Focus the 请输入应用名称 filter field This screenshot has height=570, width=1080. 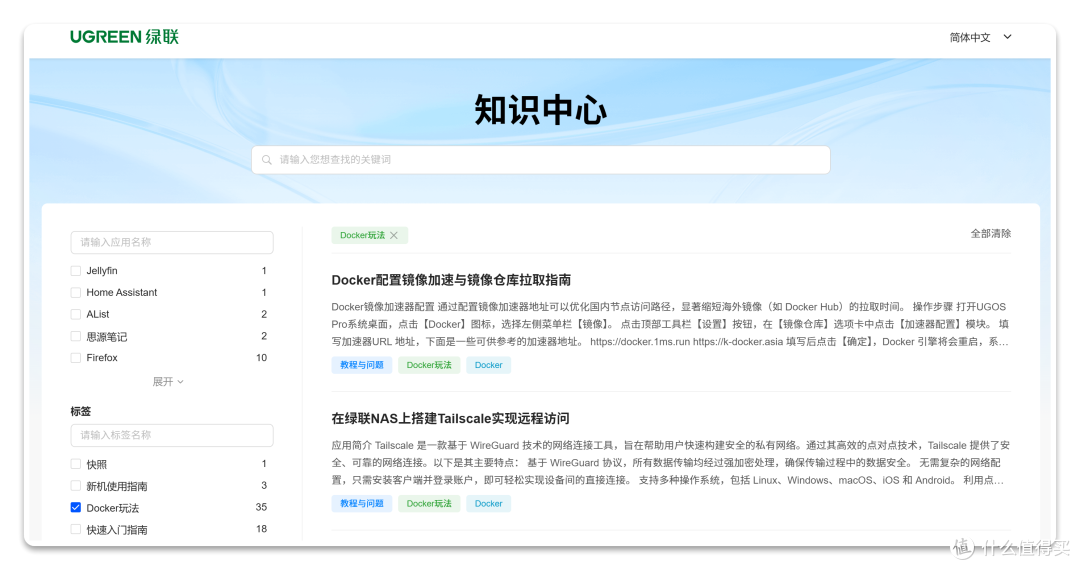pyautogui.click(x=172, y=242)
